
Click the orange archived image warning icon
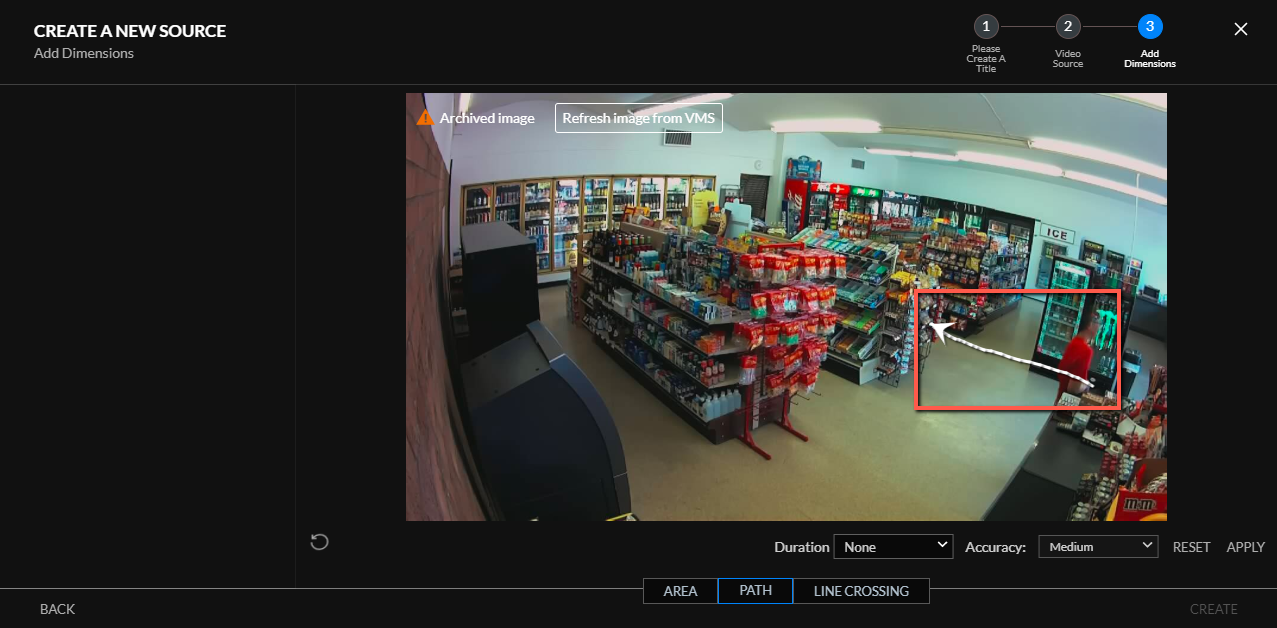point(426,118)
